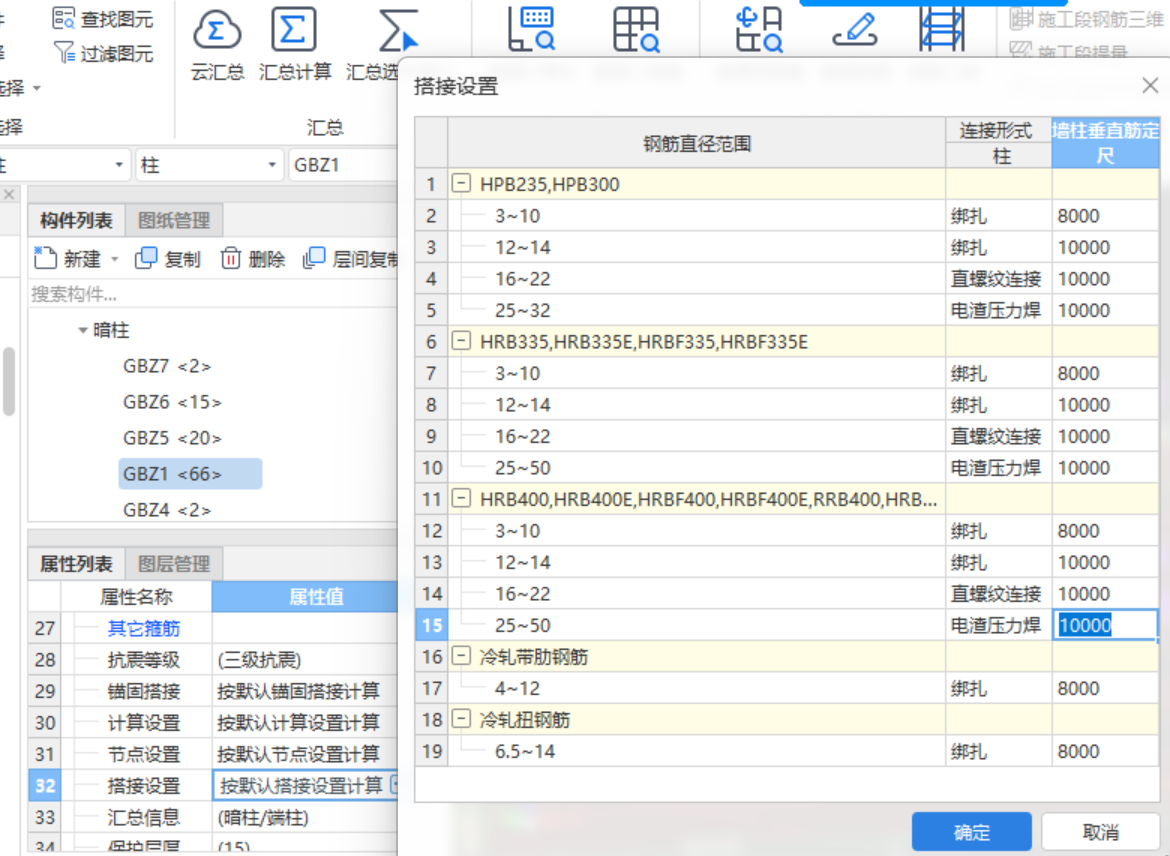The width and height of the screenshot is (1170, 856).
Task: Click 锚固搭接 property value
Action: [305, 691]
